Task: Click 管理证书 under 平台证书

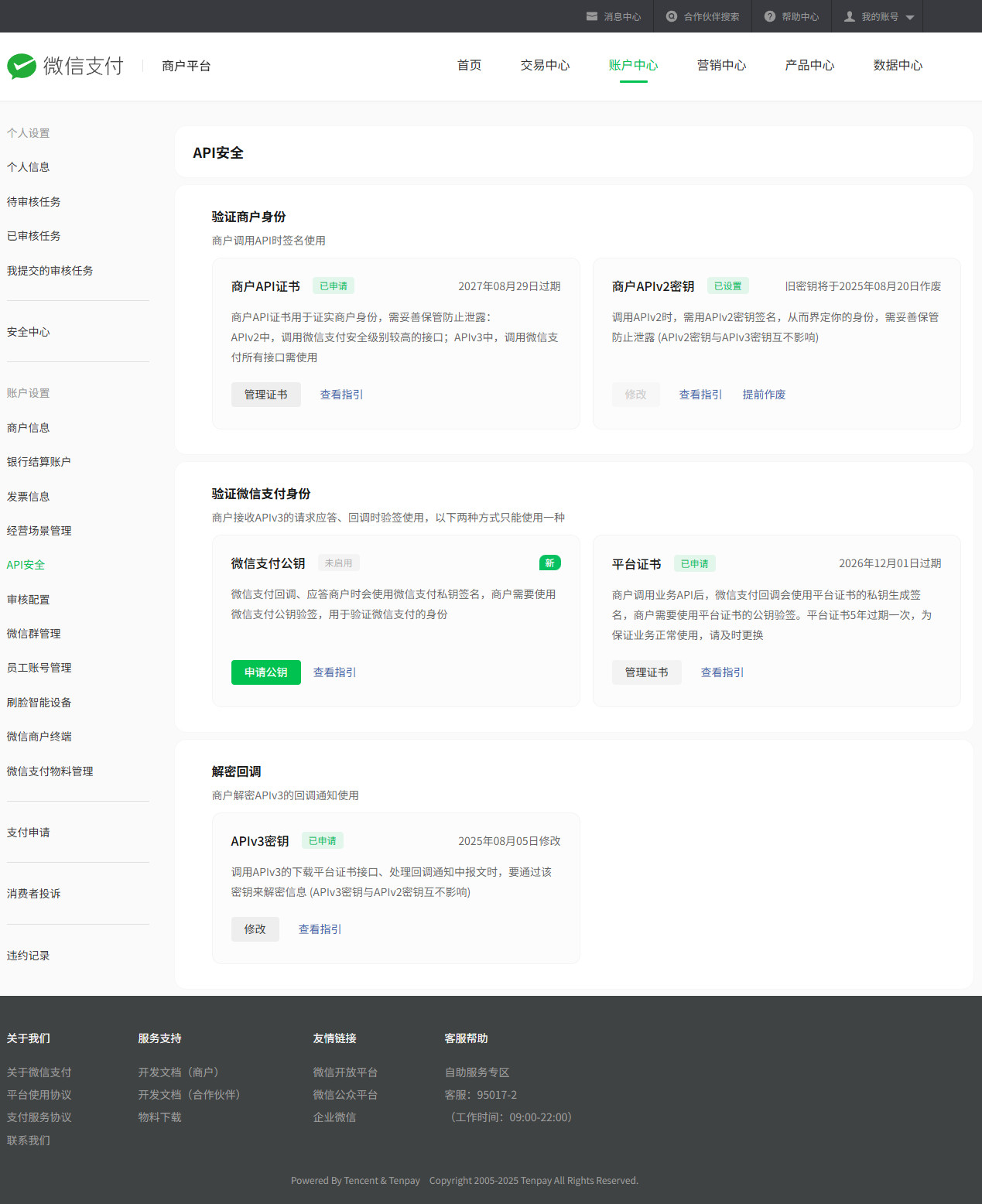Action: [x=647, y=672]
